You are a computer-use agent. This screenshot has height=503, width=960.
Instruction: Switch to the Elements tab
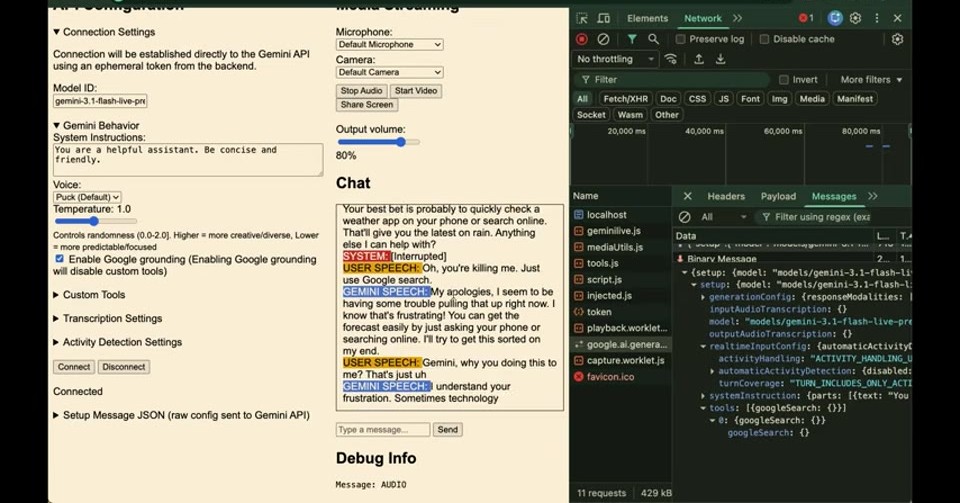pyautogui.click(x=647, y=18)
